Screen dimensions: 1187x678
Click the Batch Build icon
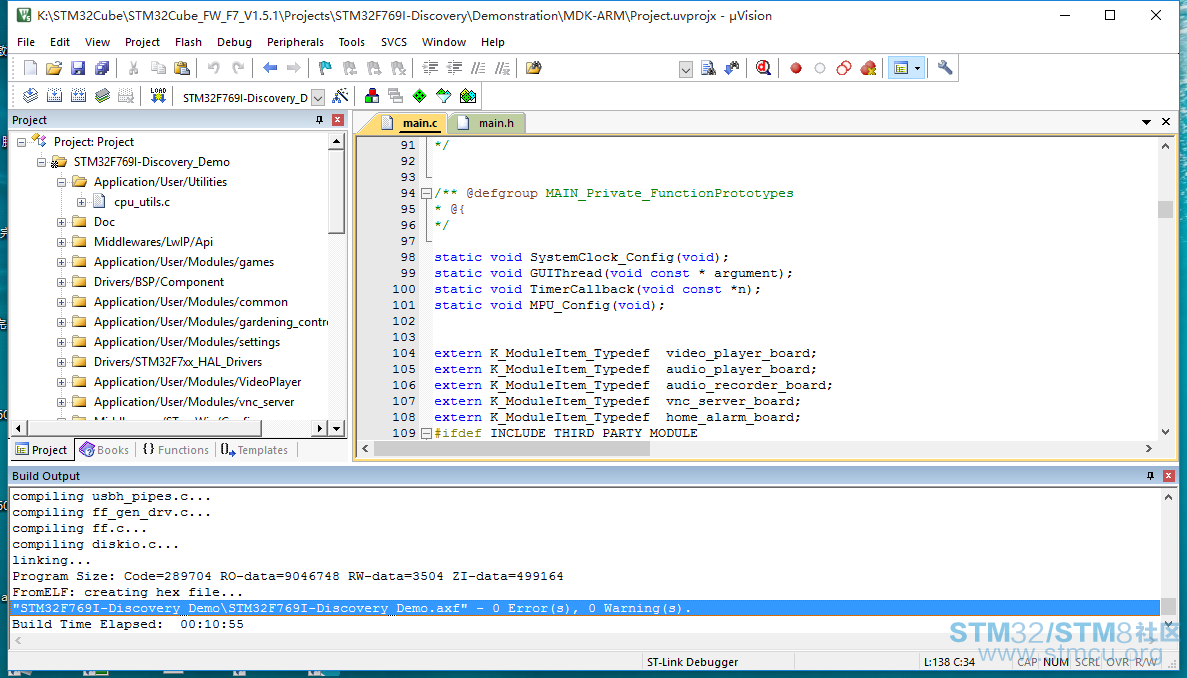point(103,96)
